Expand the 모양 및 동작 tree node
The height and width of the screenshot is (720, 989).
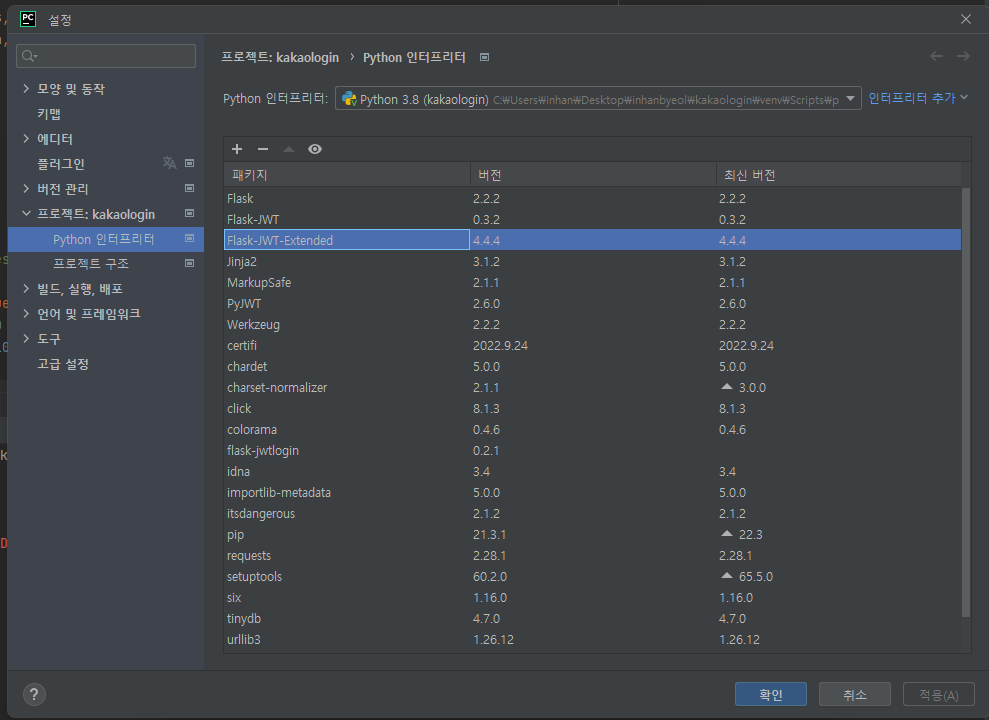point(26,88)
